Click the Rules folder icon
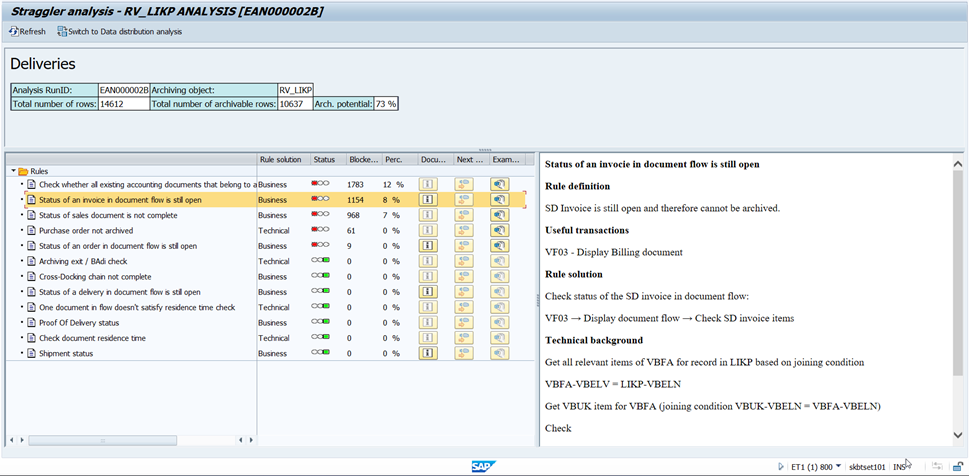969x476 pixels. click(x=23, y=171)
